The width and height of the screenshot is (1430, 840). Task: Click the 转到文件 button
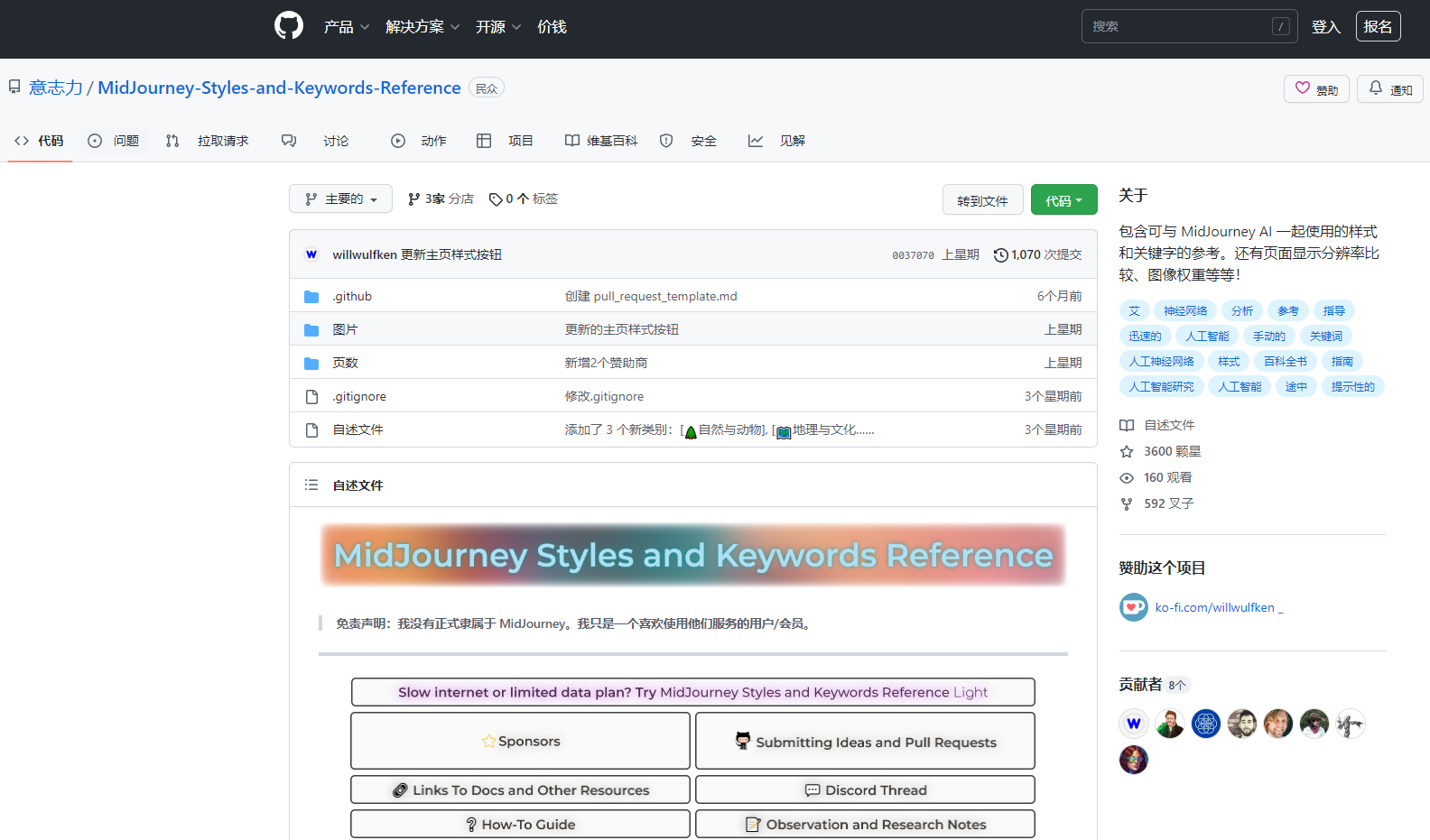[x=982, y=200]
